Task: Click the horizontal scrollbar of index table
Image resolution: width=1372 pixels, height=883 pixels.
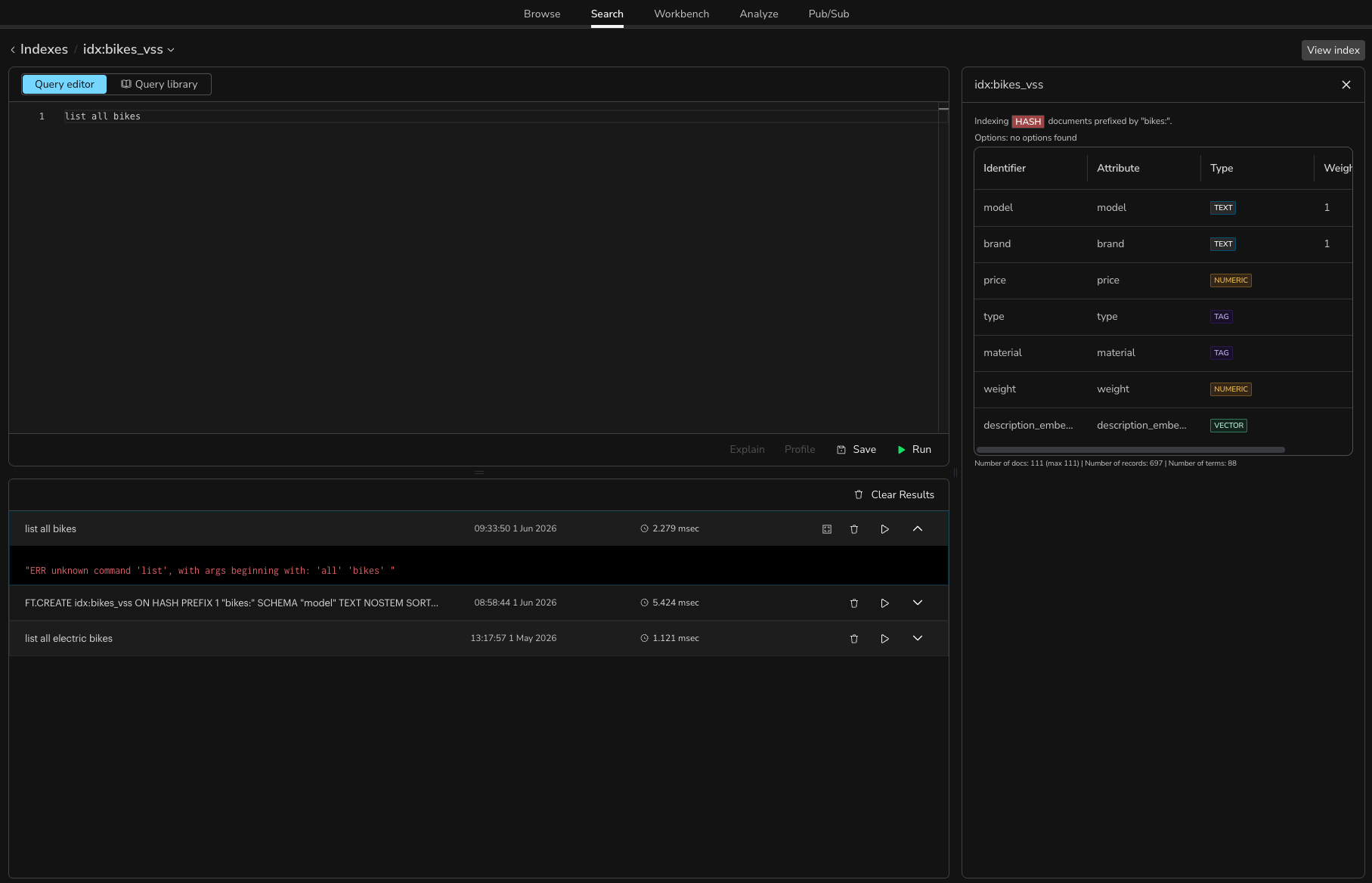Action: (x=1131, y=450)
